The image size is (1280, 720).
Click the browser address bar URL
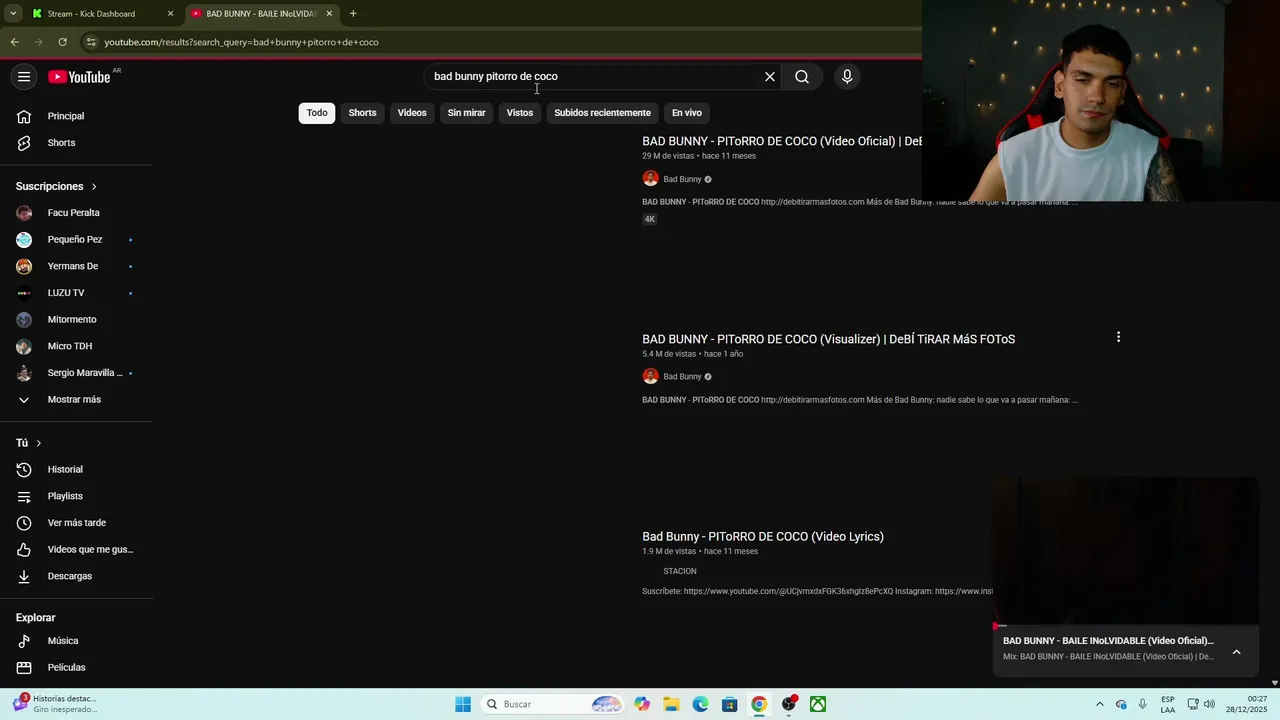(241, 42)
